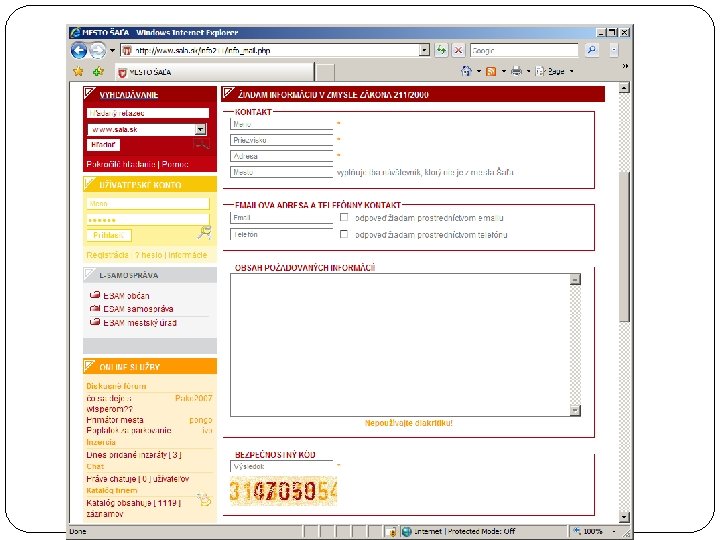Open the Registrácia link
This screenshot has height=540, width=720.
pyautogui.click(x=107, y=255)
